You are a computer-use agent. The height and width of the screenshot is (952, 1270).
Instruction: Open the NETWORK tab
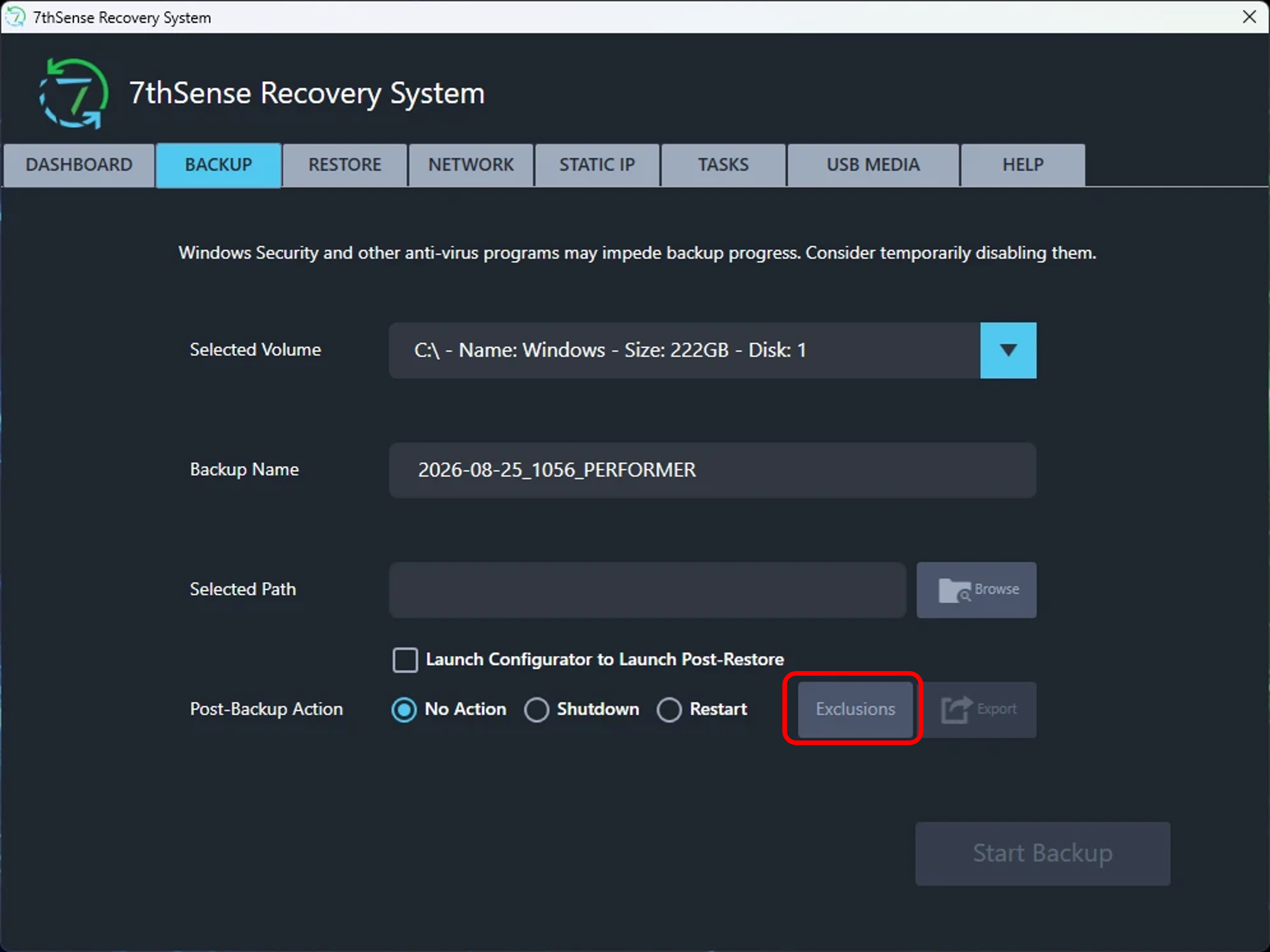point(471,165)
